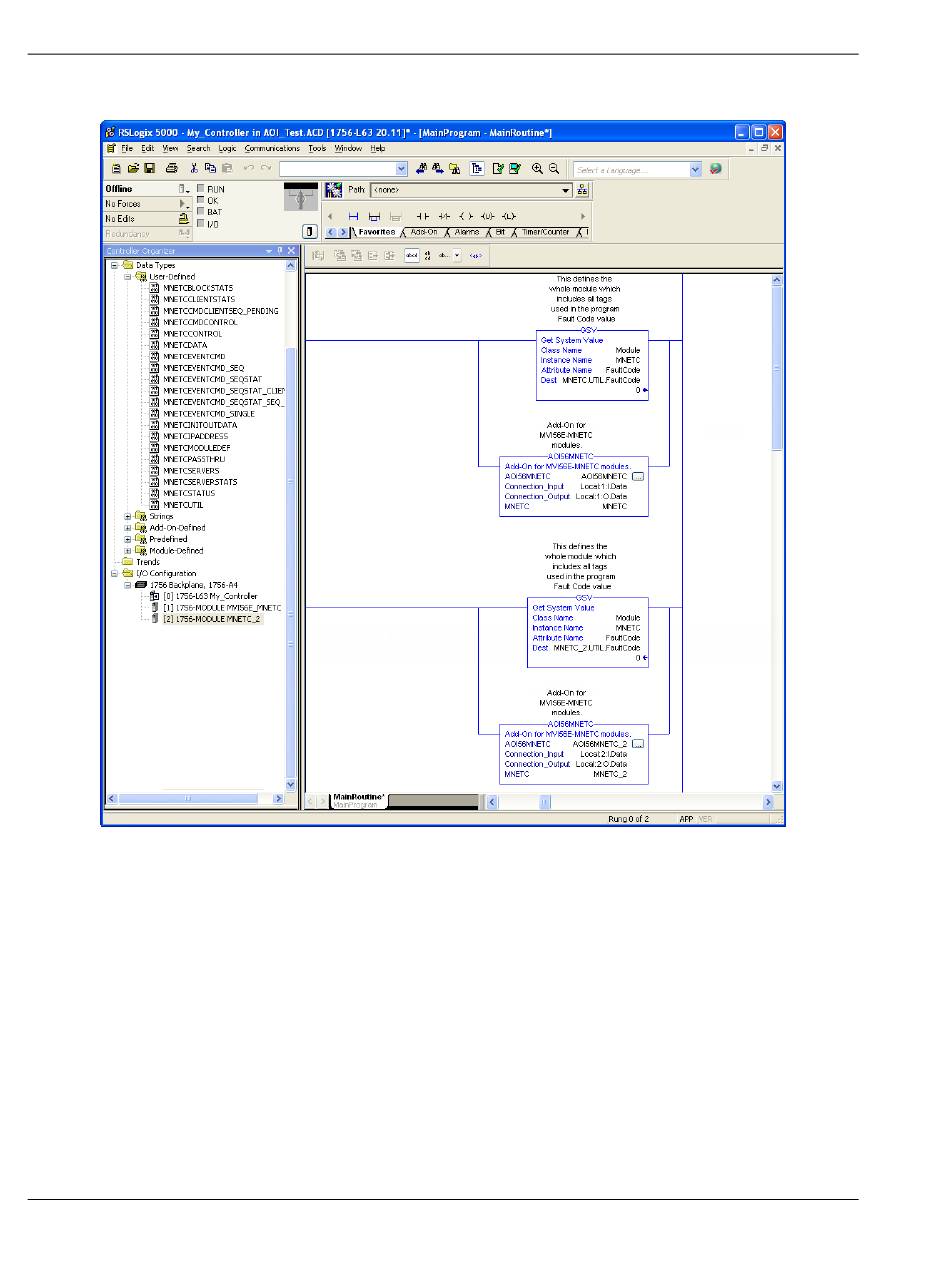Insert an Examine On contact instruction
Screen dimensions: 950x1267
422,216
